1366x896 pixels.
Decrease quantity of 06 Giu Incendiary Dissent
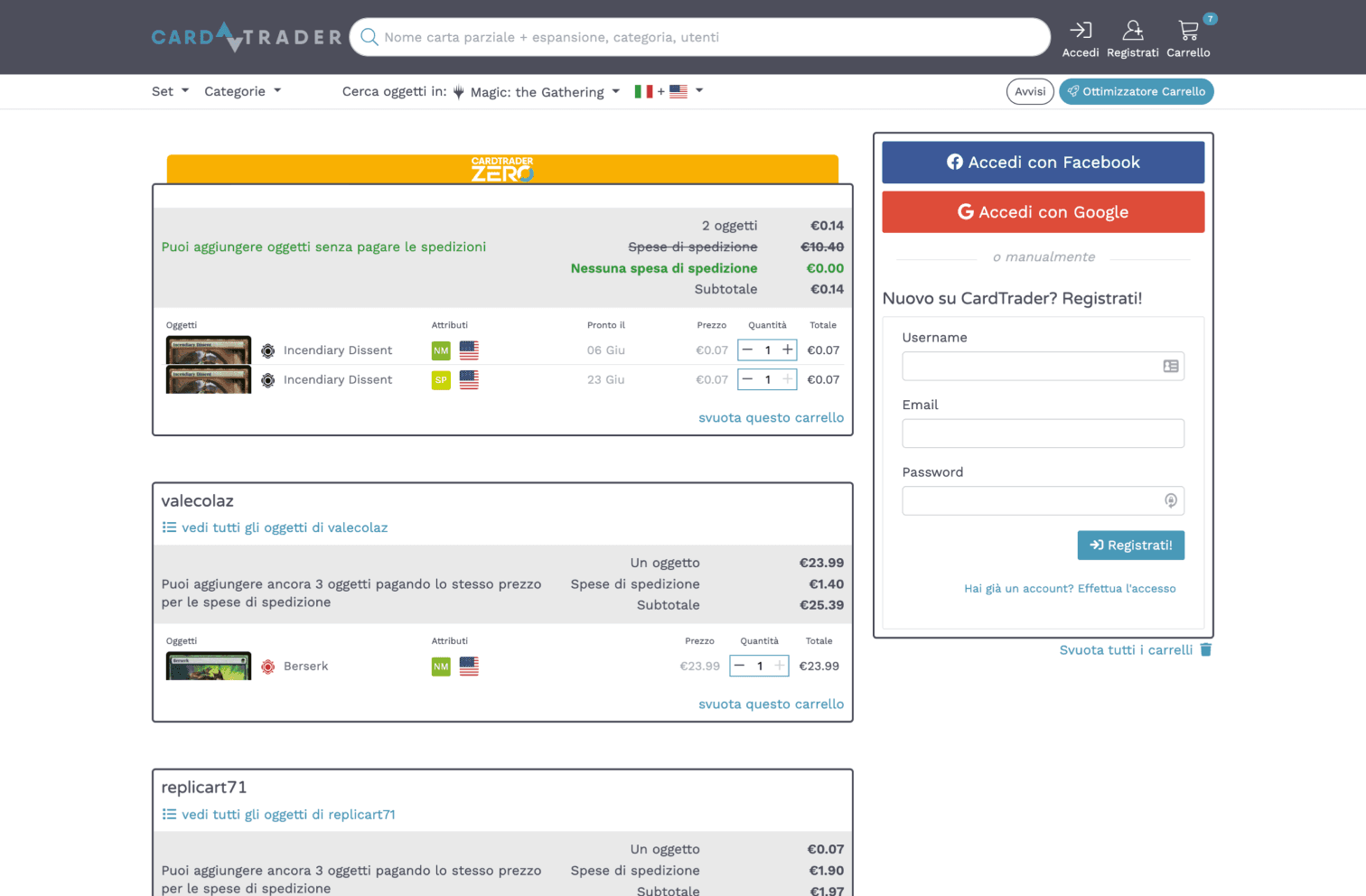click(x=747, y=350)
